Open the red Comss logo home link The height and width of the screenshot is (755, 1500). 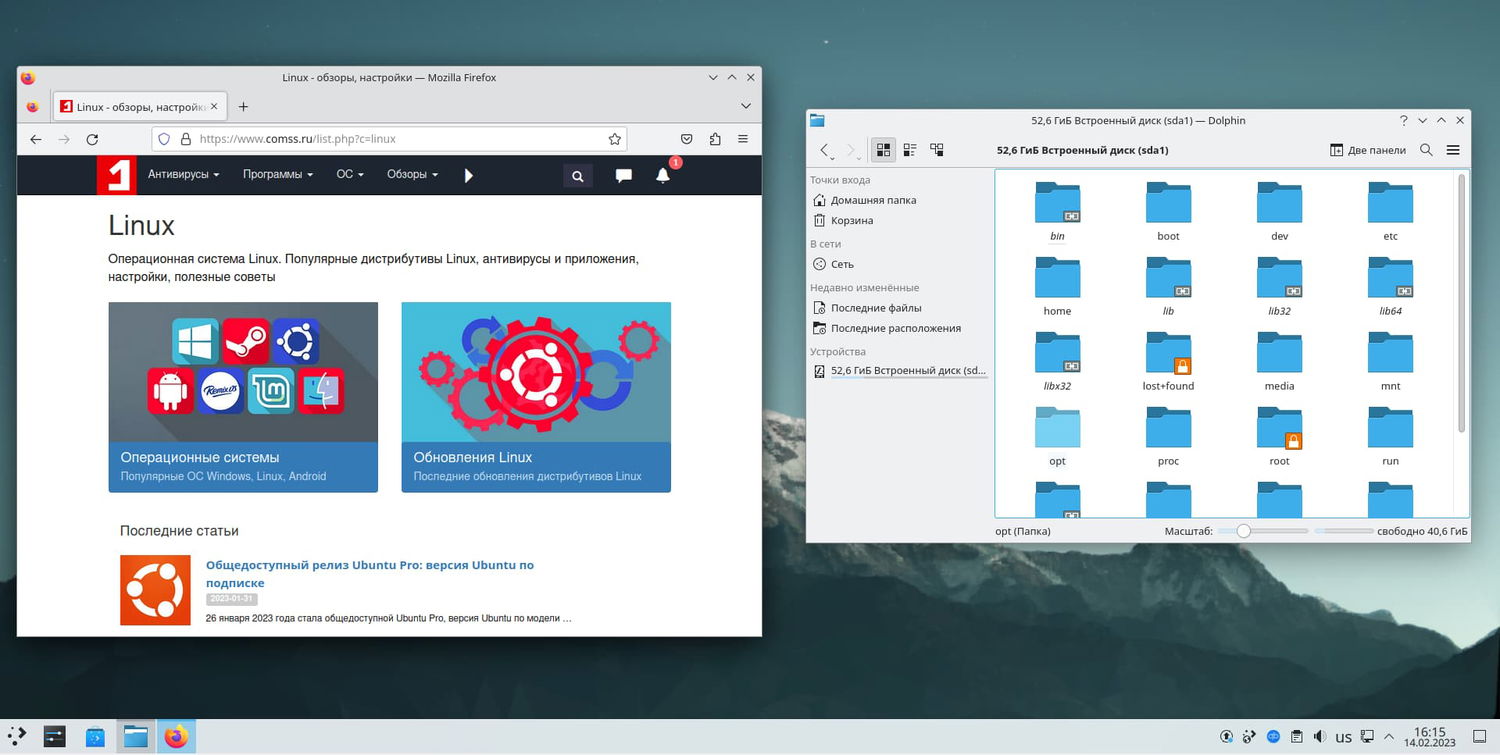tap(116, 175)
